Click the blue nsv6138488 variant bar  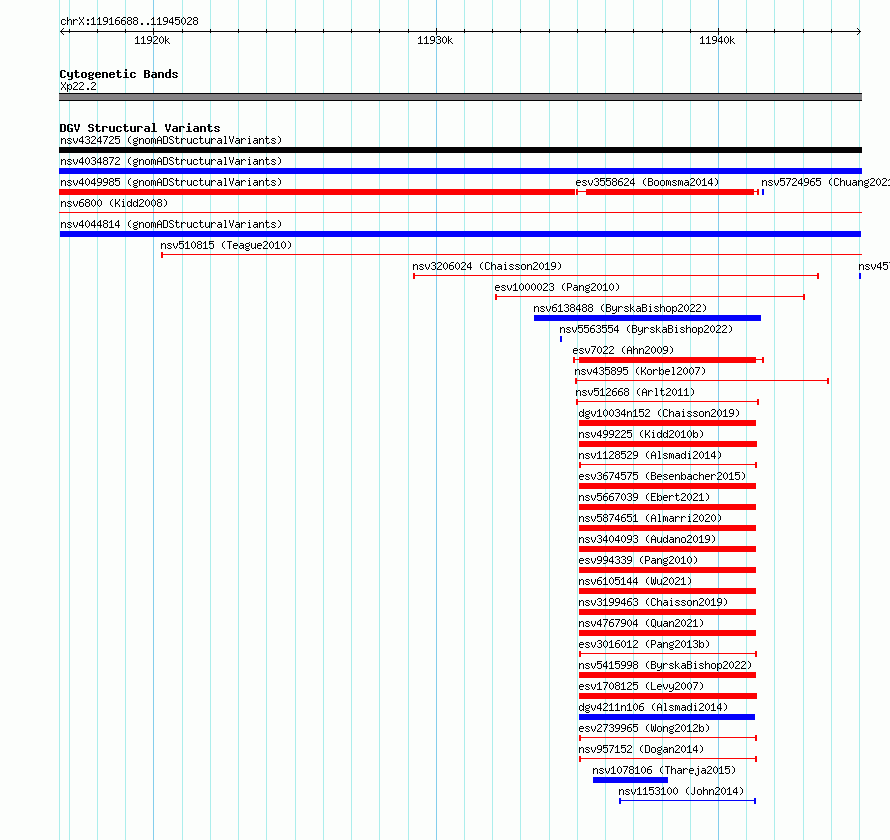[647, 318]
